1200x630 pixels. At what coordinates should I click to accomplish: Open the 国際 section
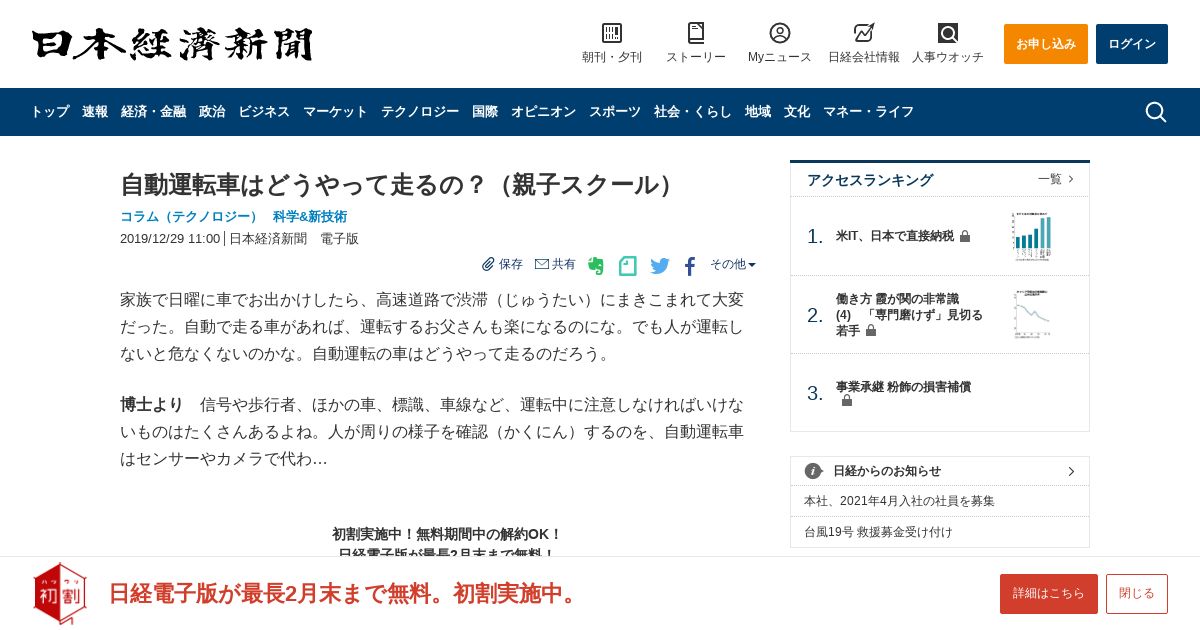485,112
